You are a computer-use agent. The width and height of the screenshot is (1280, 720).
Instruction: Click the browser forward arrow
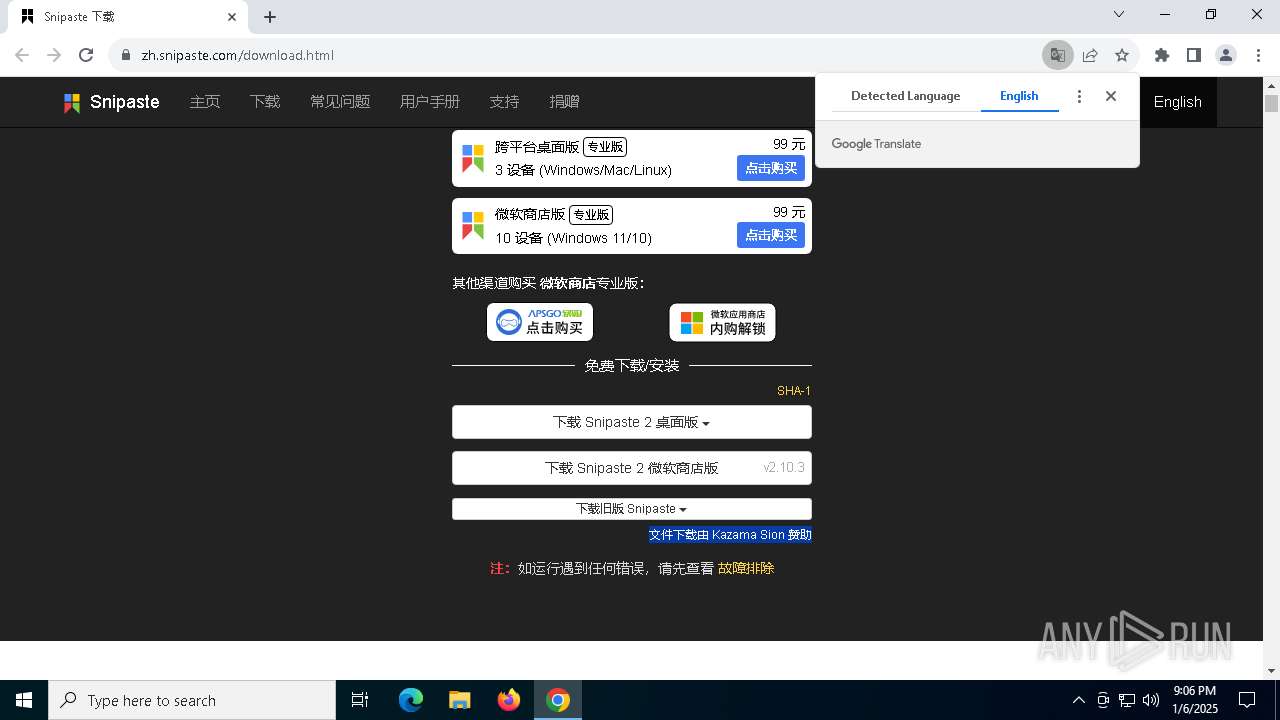click(x=54, y=55)
